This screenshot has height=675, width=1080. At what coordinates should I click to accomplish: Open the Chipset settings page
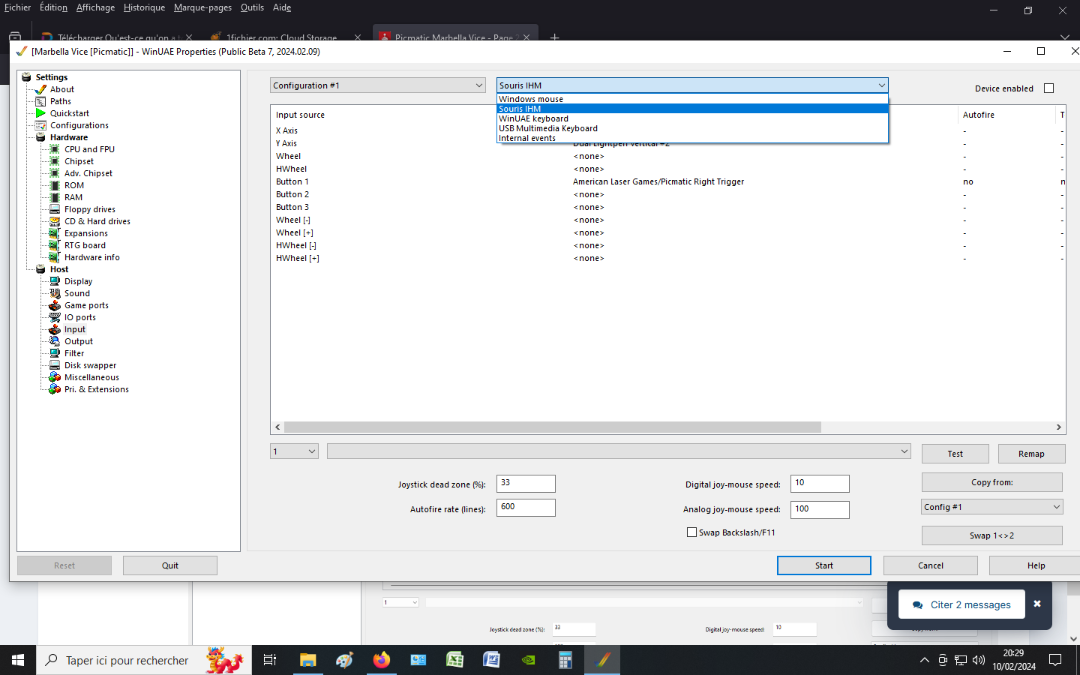tap(78, 161)
